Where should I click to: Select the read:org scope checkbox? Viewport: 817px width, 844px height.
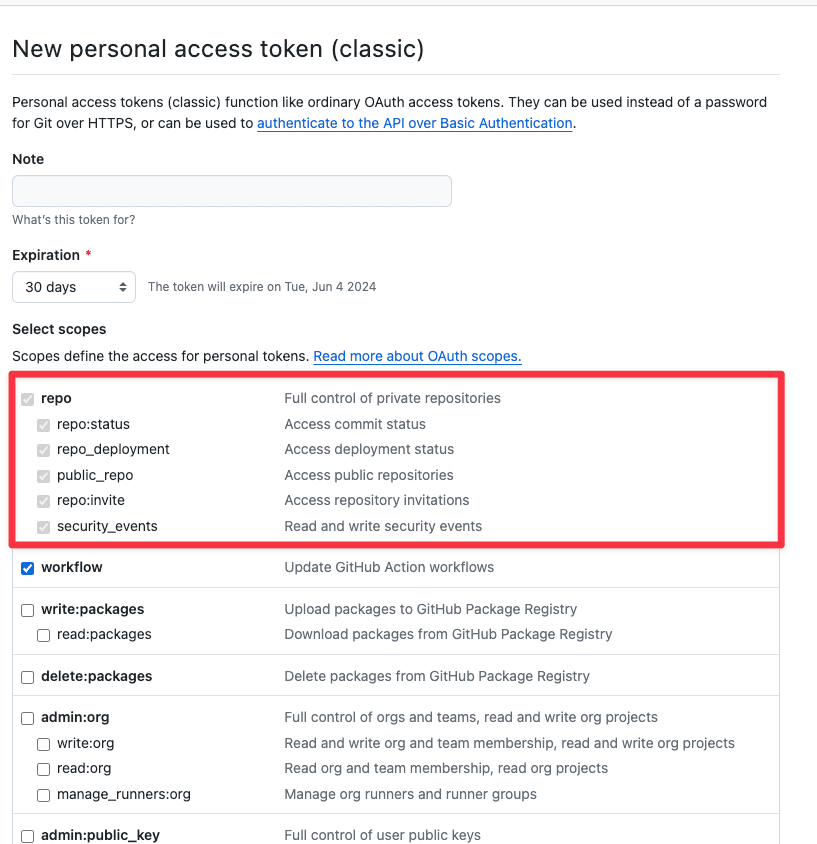pyautogui.click(x=44, y=769)
